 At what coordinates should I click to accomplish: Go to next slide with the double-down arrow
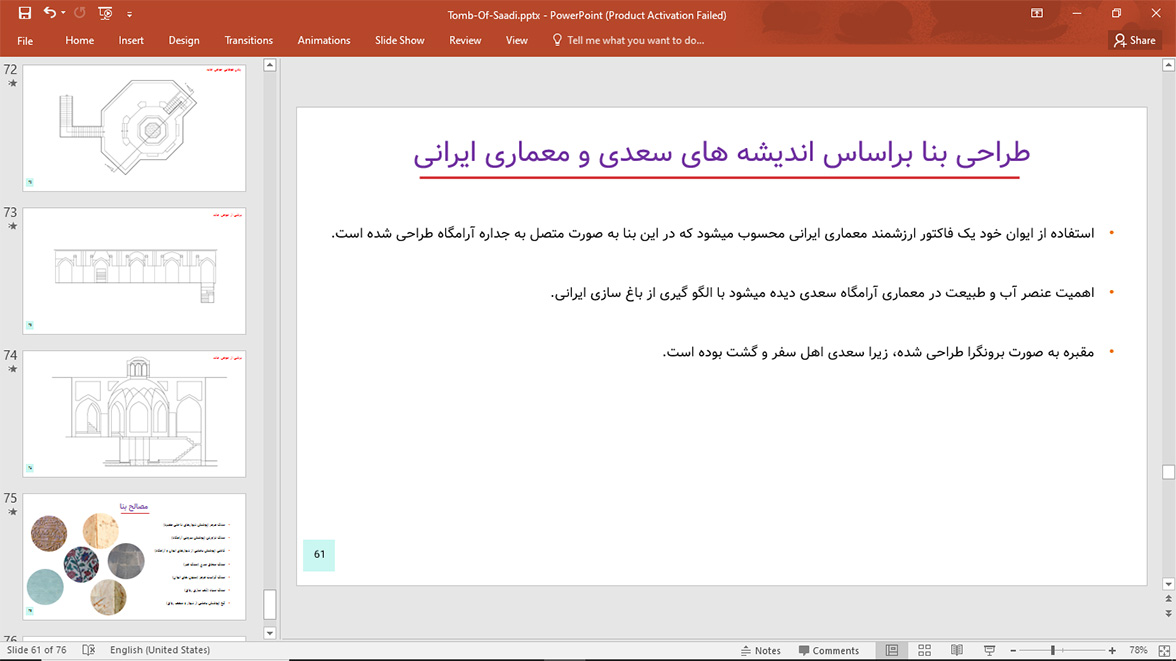[x=1168, y=614]
